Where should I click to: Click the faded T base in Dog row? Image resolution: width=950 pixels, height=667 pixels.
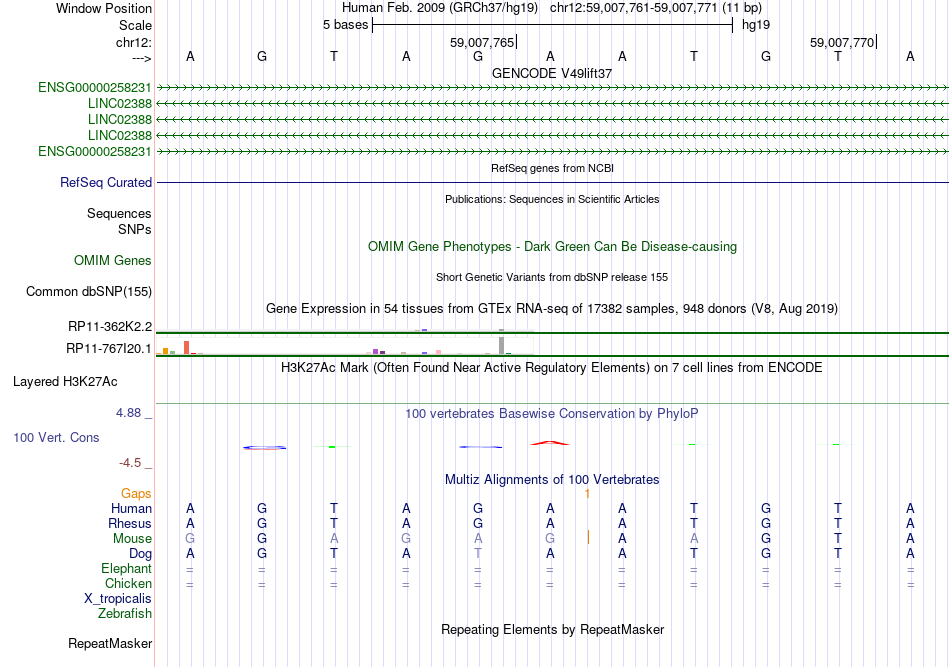478,554
